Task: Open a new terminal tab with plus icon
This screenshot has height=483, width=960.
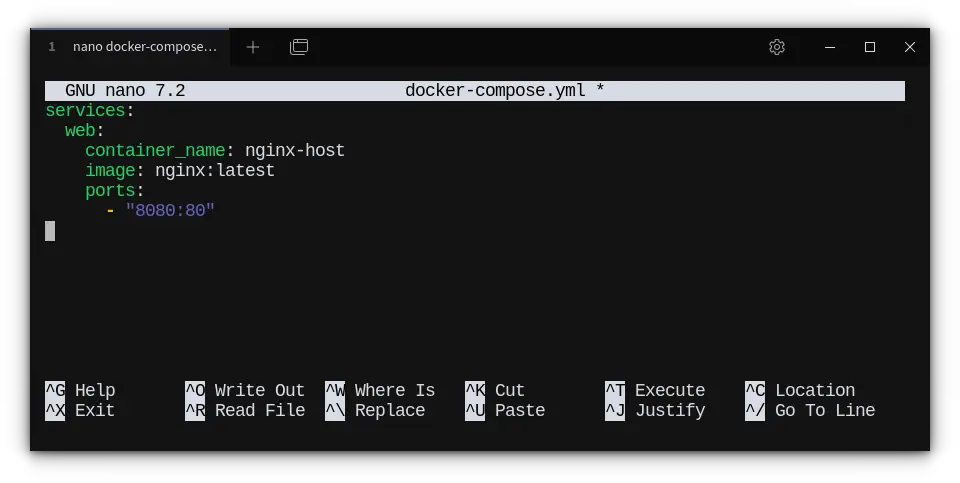Action: tap(253, 47)
